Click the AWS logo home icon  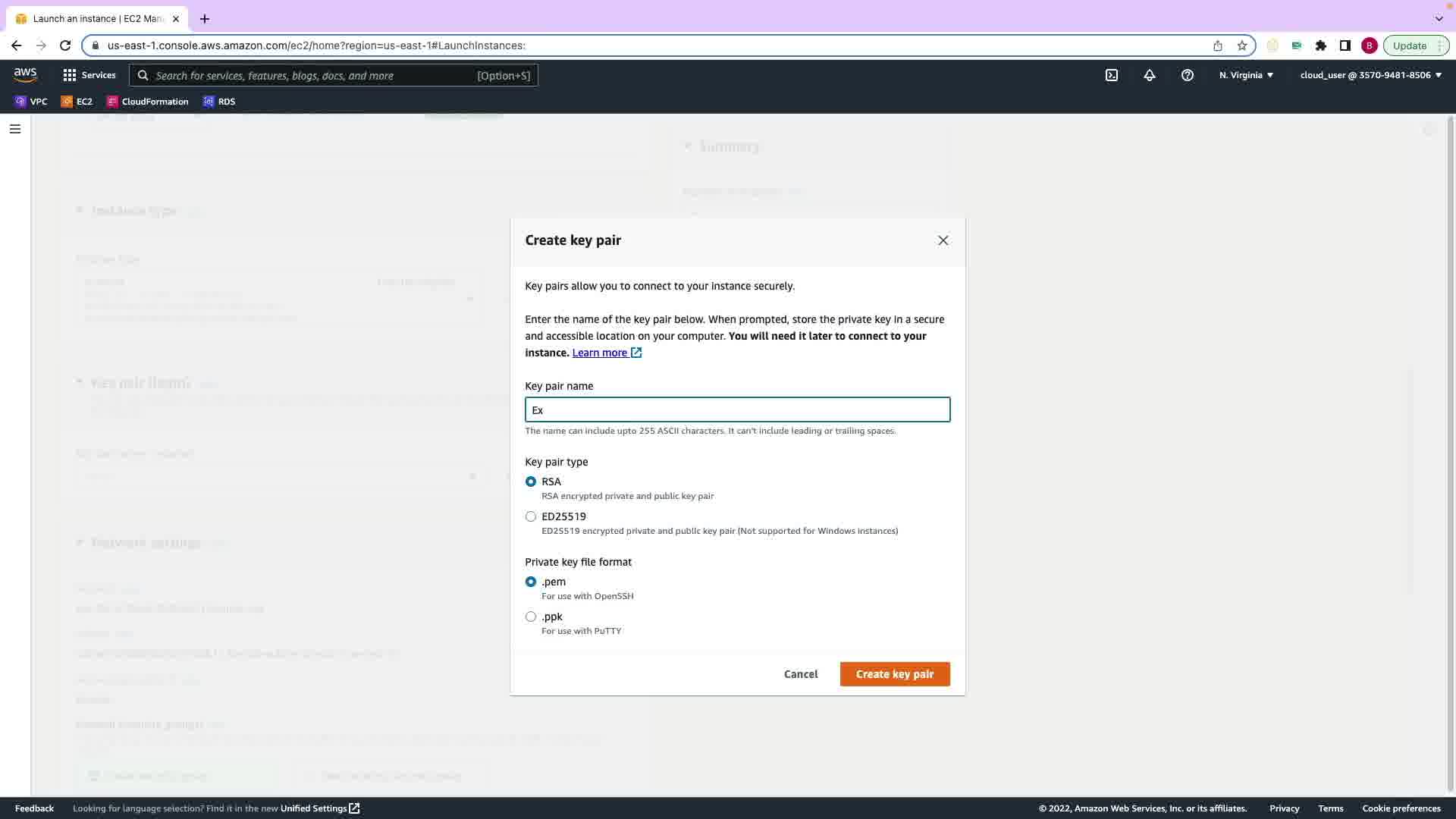click(x=25, y=74)
